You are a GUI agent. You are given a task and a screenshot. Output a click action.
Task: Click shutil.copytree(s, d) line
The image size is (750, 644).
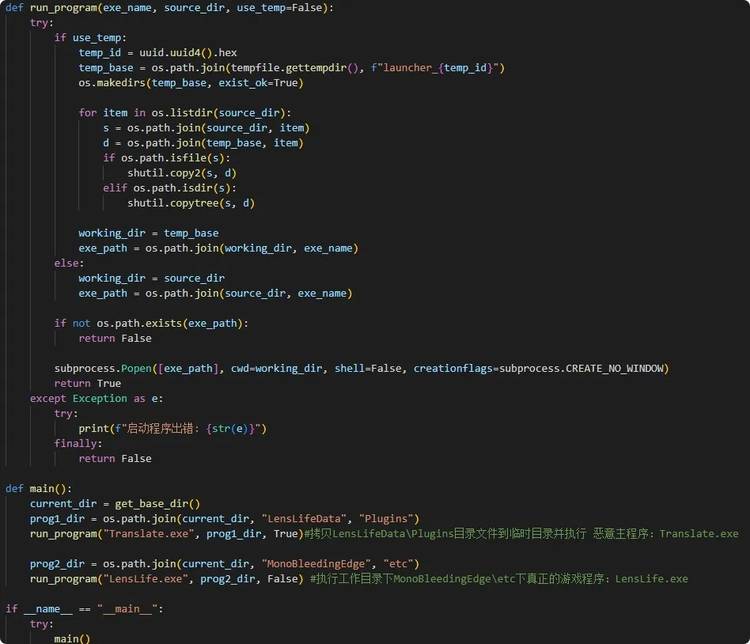(x=191, y=203)
